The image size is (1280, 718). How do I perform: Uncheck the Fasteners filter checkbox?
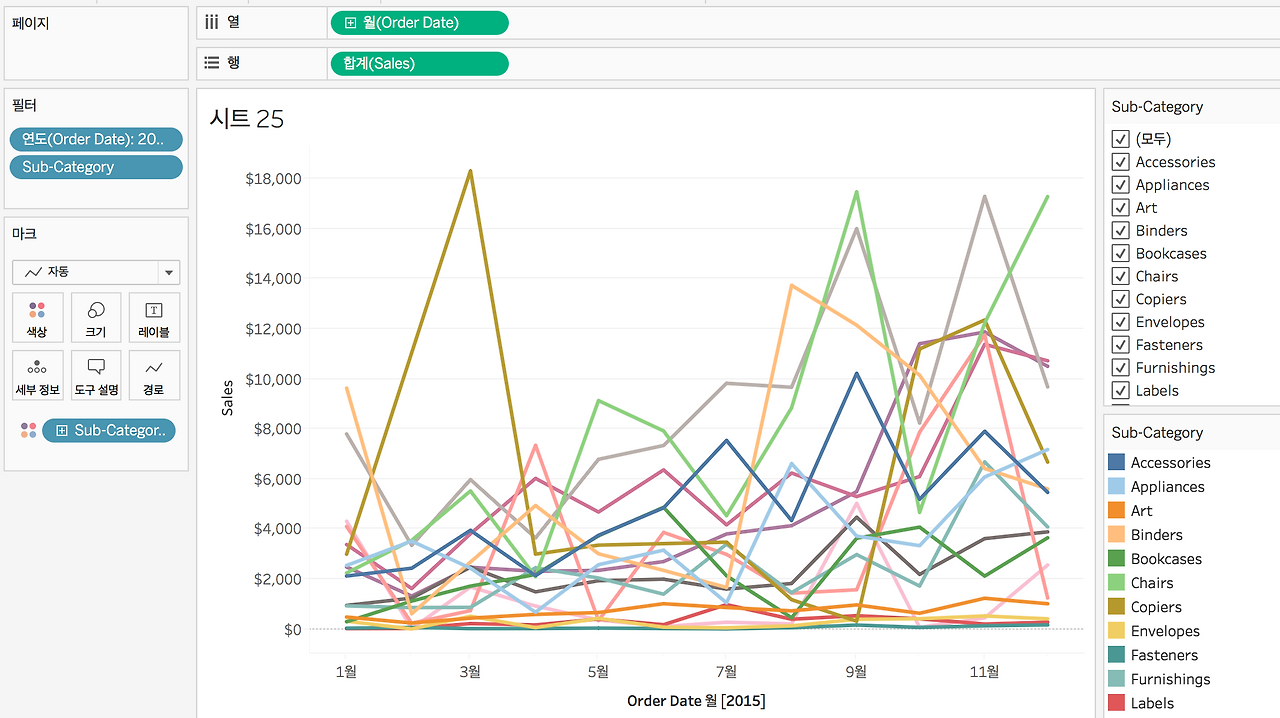point(1121,345)
